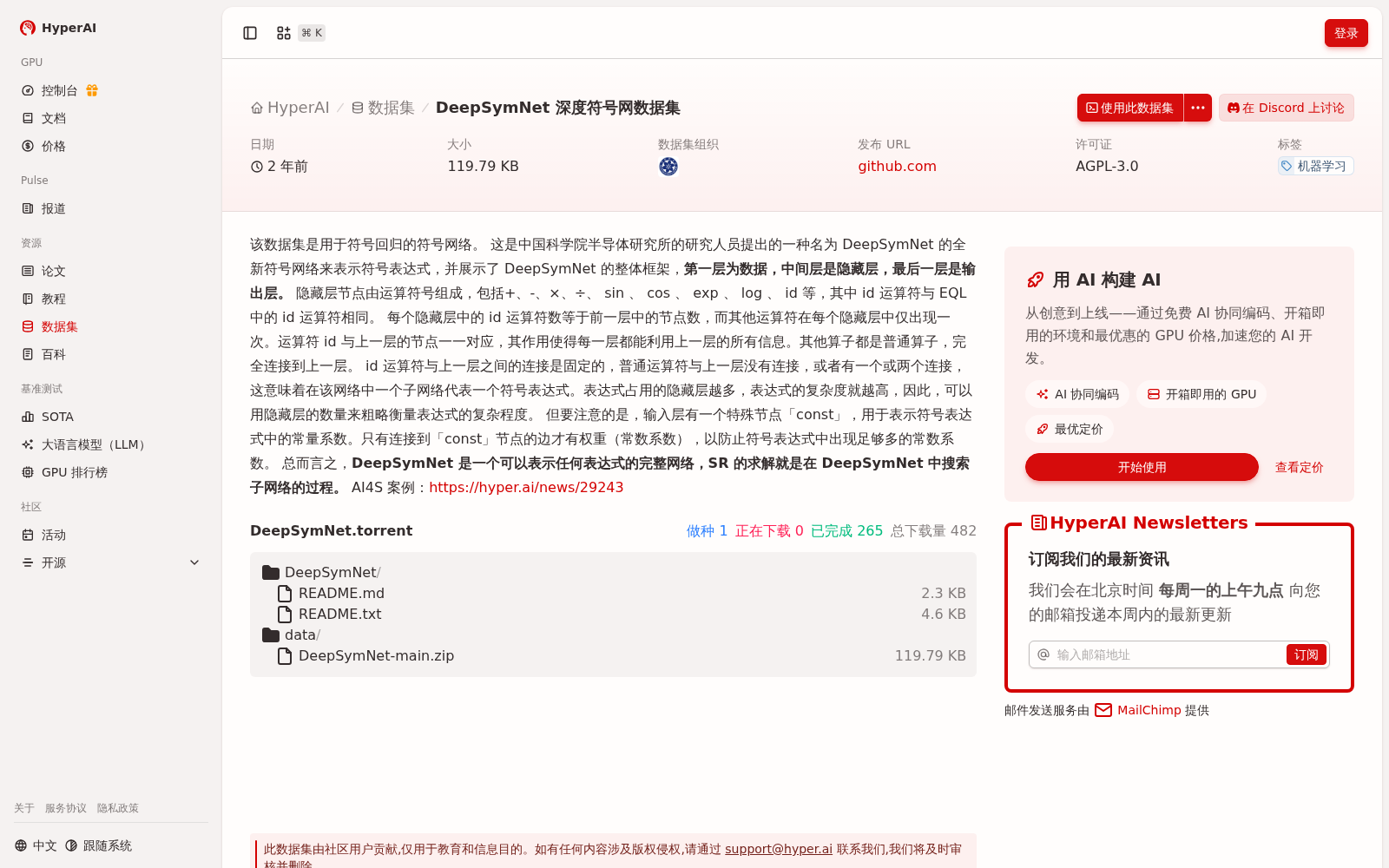Open the 隐私政策 footer link

tap(118, 808)
